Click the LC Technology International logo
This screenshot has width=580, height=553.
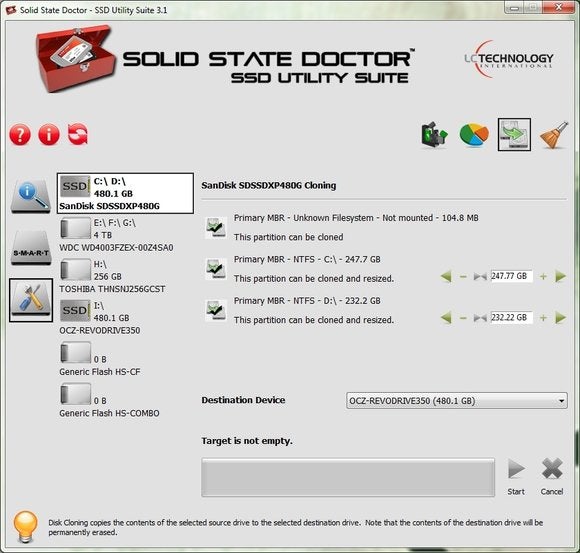click(x=509, y=59)
